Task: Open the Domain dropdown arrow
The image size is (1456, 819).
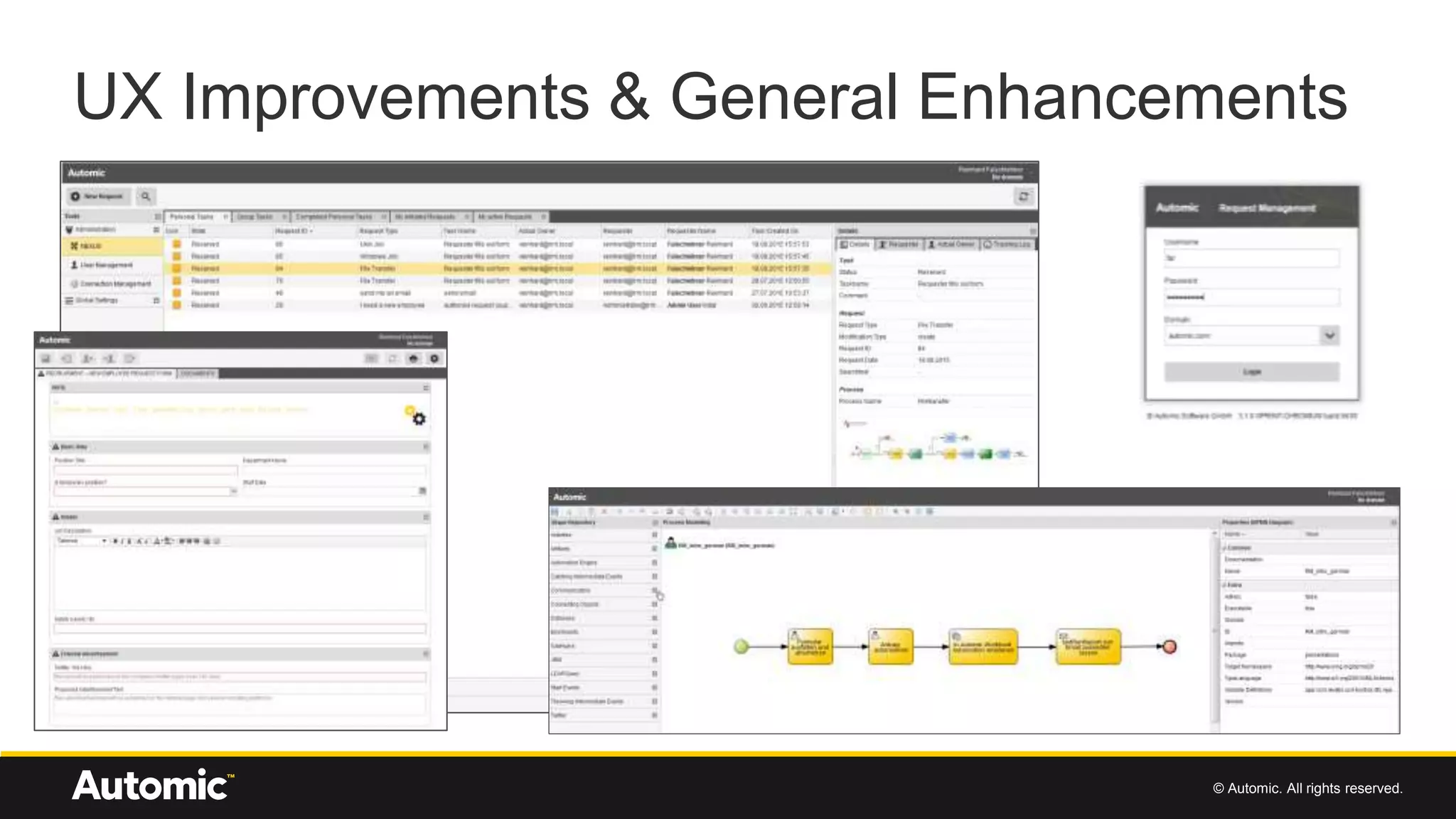Action: click(1329, 336)
